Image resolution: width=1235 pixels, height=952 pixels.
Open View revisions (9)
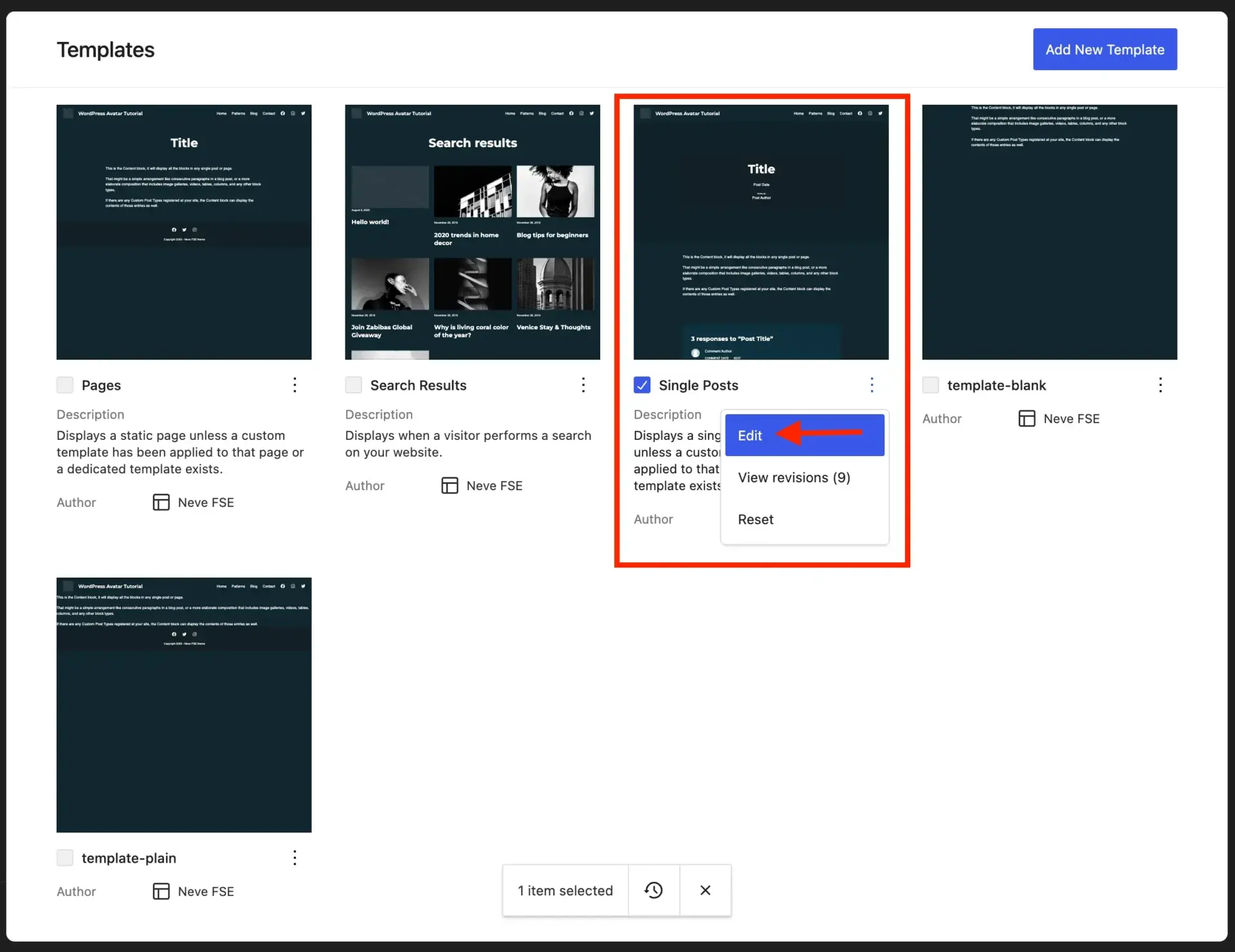[794, 477]
